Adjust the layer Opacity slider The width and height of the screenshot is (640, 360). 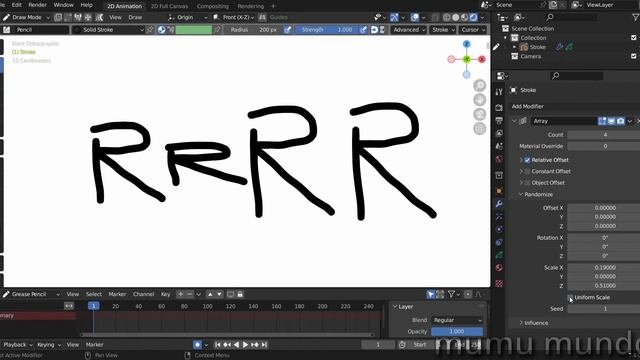click(x=457, y=332)
